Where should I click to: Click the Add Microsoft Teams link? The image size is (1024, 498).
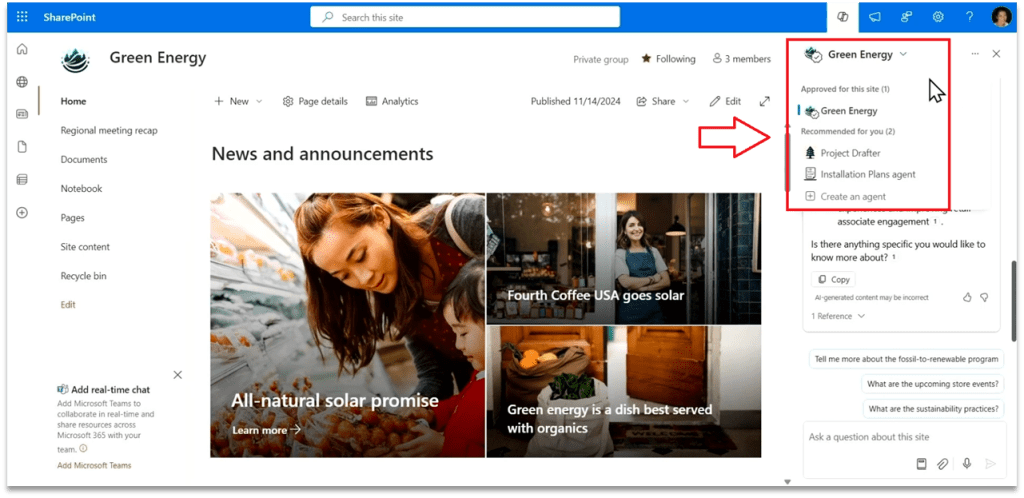coord(94,465)
